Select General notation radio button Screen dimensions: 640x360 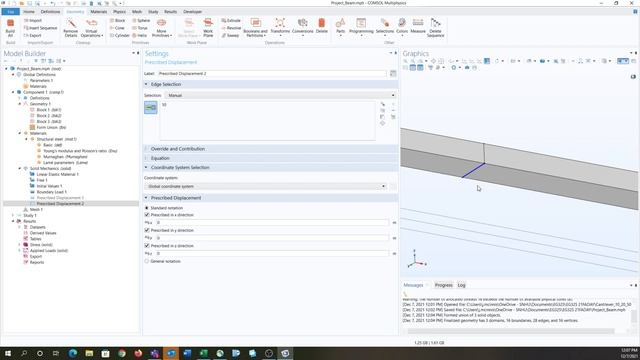[x=147, y=261]
